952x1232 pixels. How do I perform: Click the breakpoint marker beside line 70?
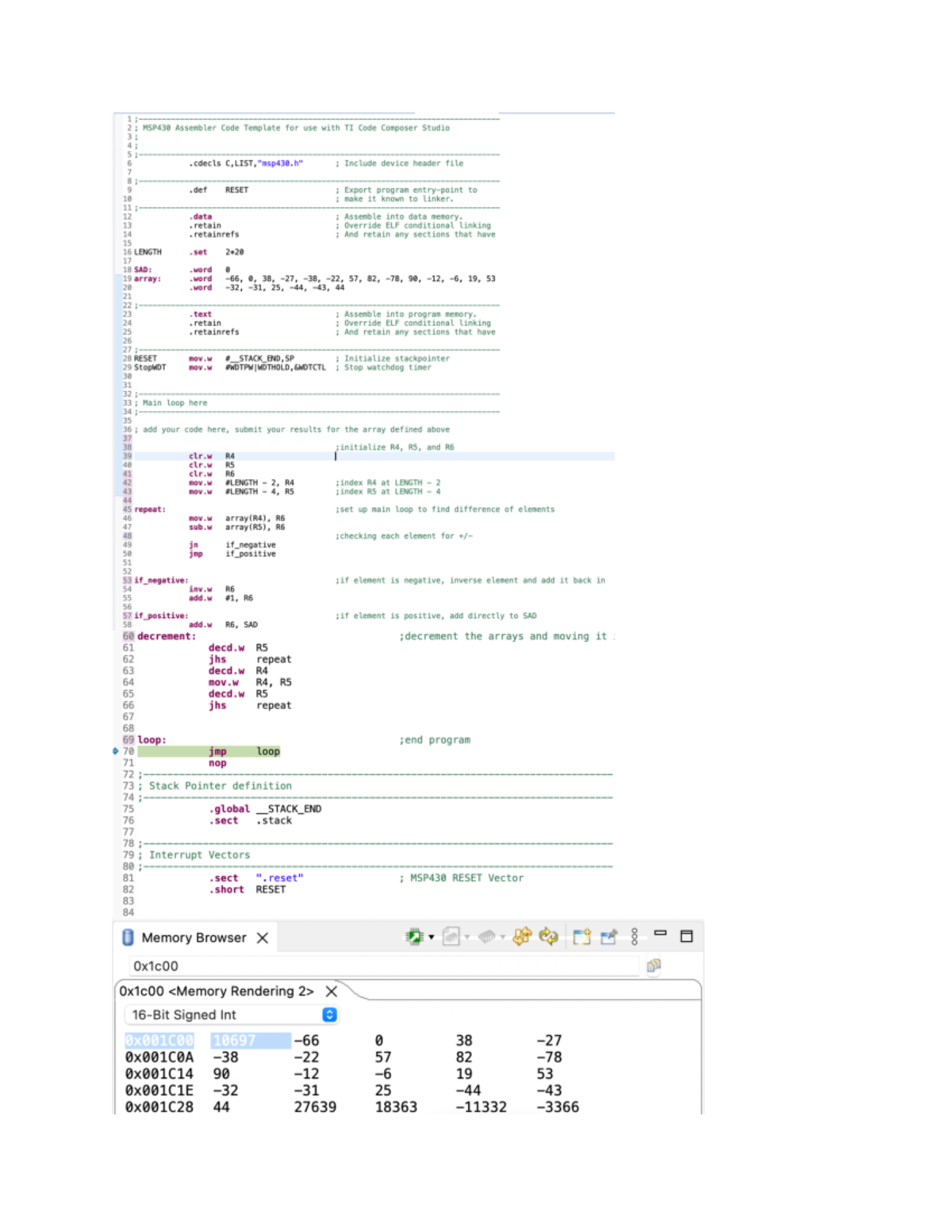pyautogui.click(x=116, y=750)
